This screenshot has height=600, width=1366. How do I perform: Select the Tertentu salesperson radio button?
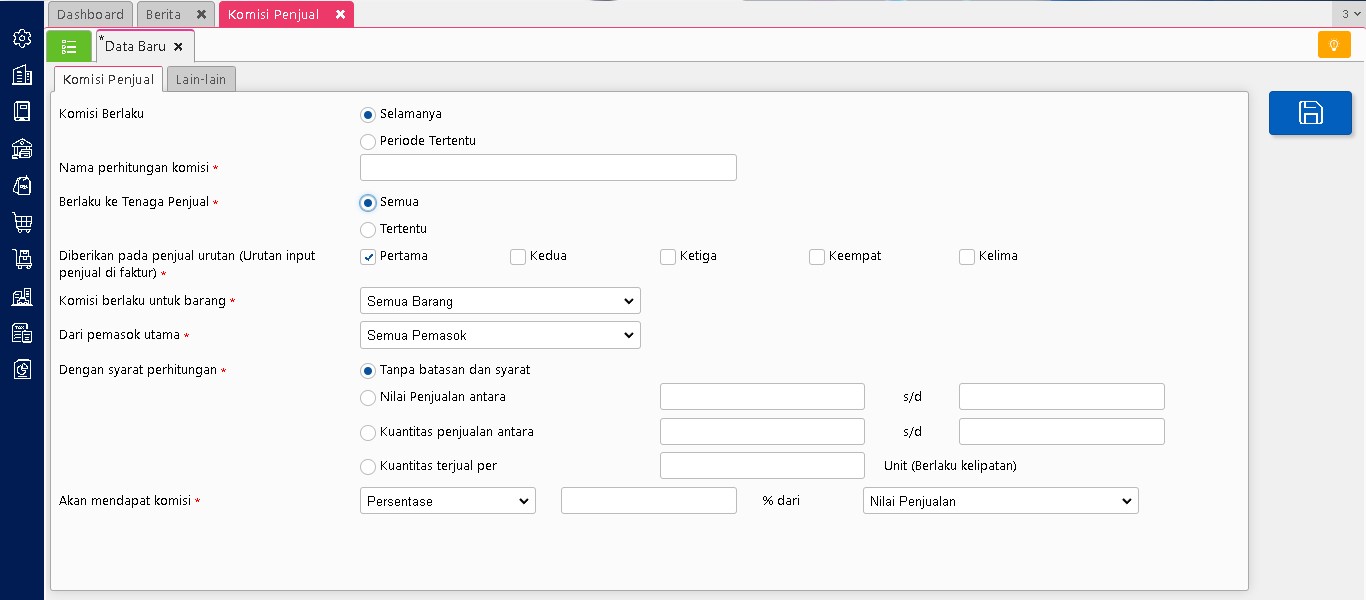[x=368, y=230]
